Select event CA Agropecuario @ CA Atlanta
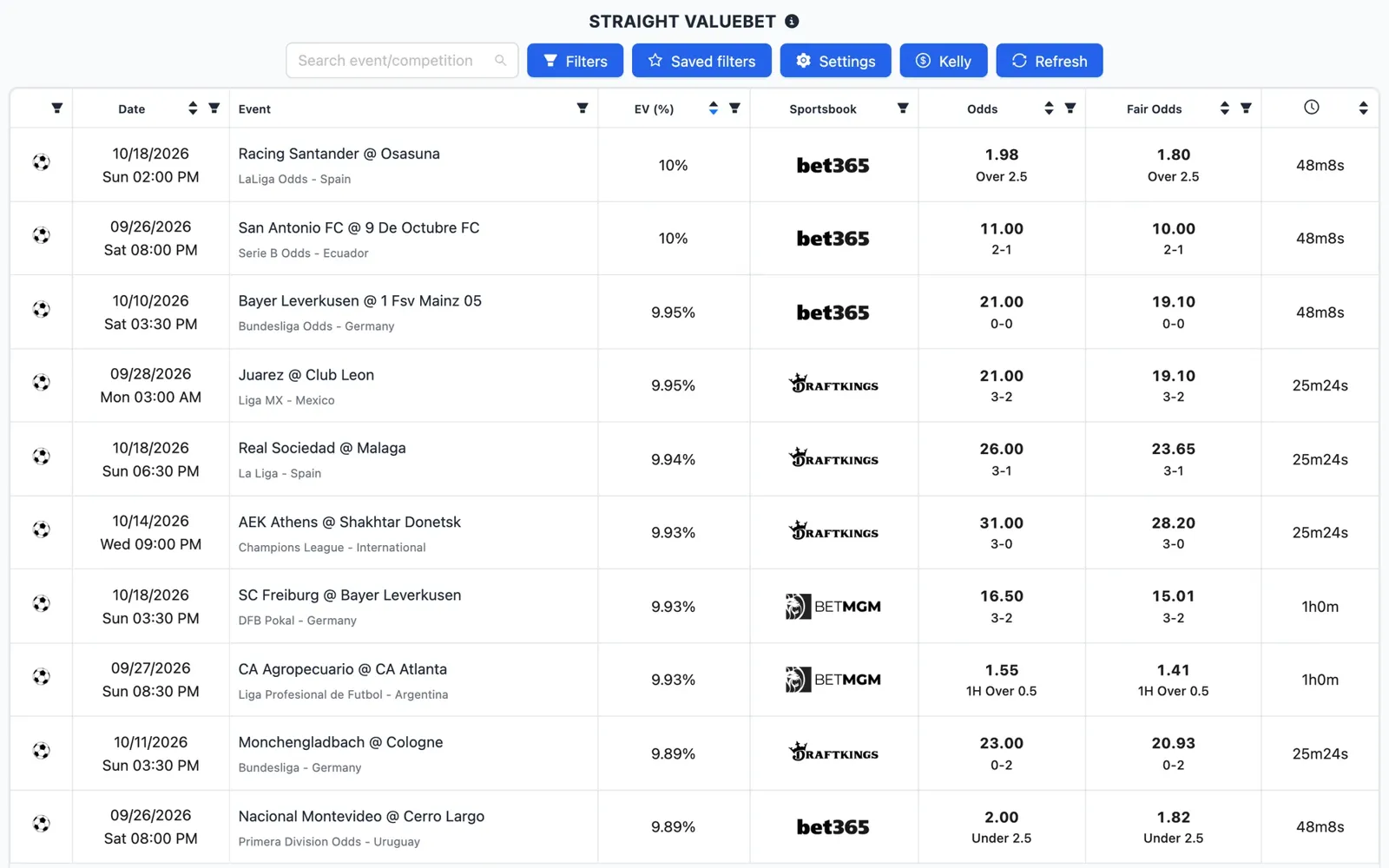Viewport: 1389px width, 868px height. click(342, 669)
